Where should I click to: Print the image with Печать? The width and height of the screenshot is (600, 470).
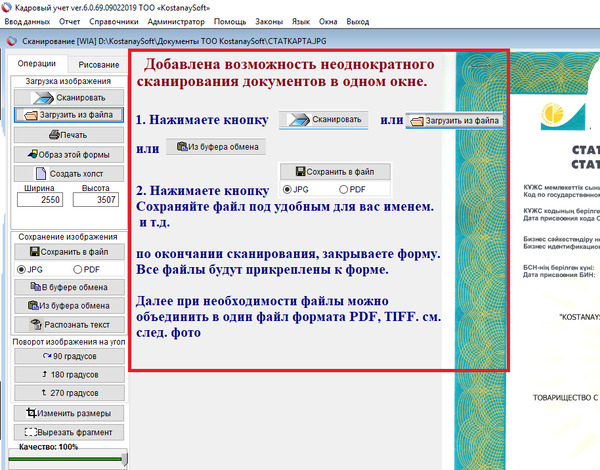pos(68,134)
